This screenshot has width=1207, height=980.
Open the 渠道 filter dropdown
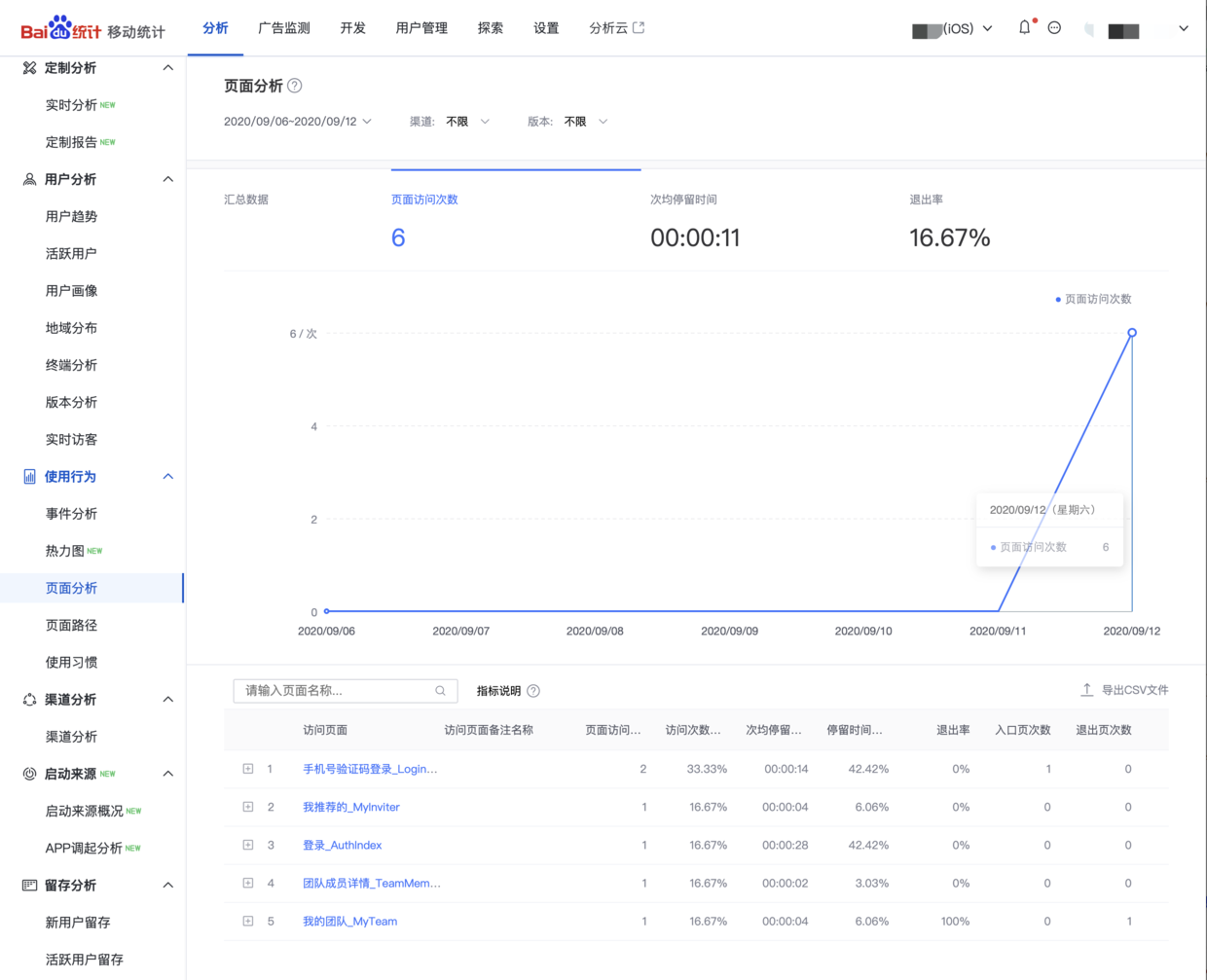tap(468, 122)
